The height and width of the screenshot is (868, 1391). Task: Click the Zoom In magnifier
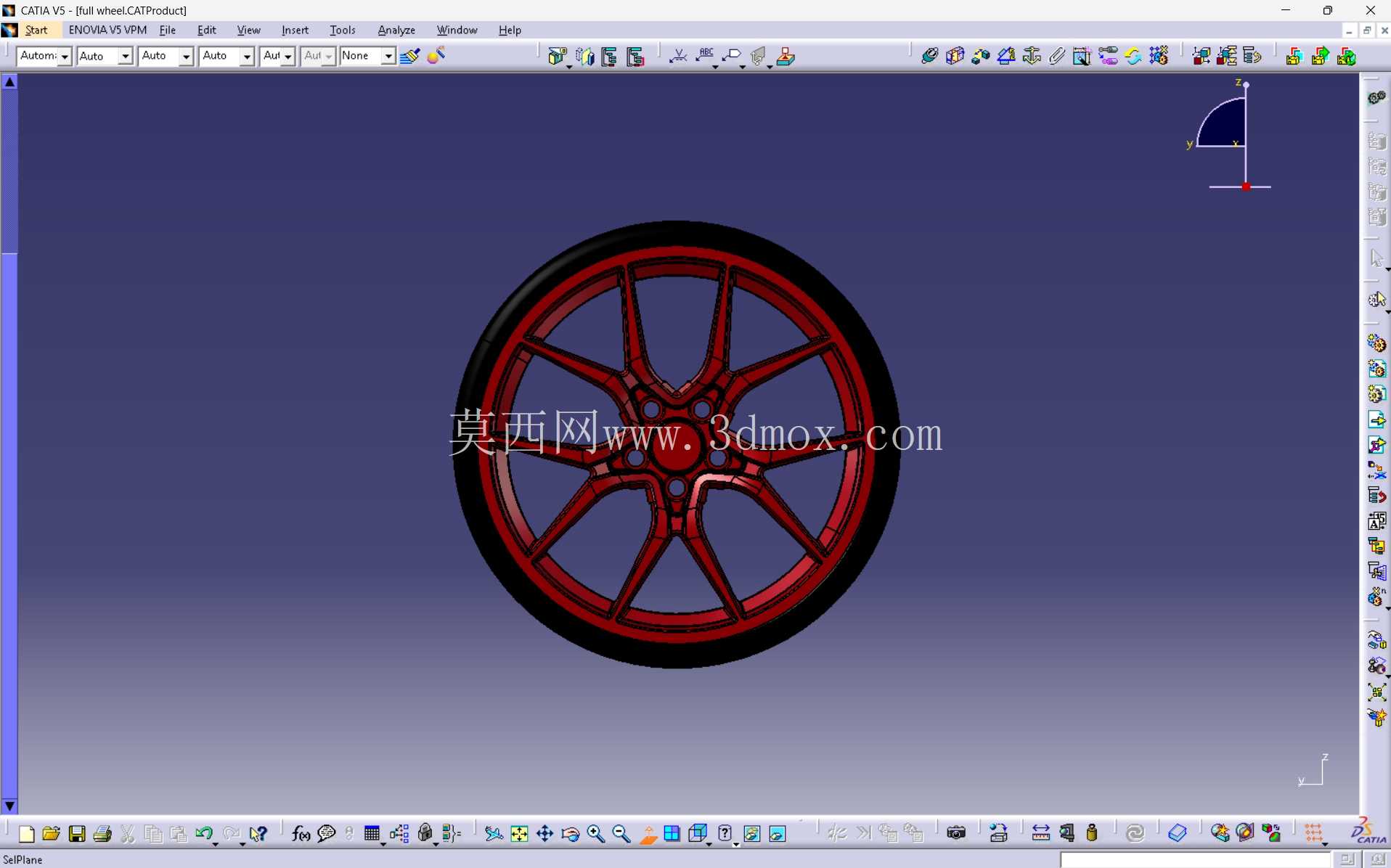pyautogui.click(x=596, y=834)
